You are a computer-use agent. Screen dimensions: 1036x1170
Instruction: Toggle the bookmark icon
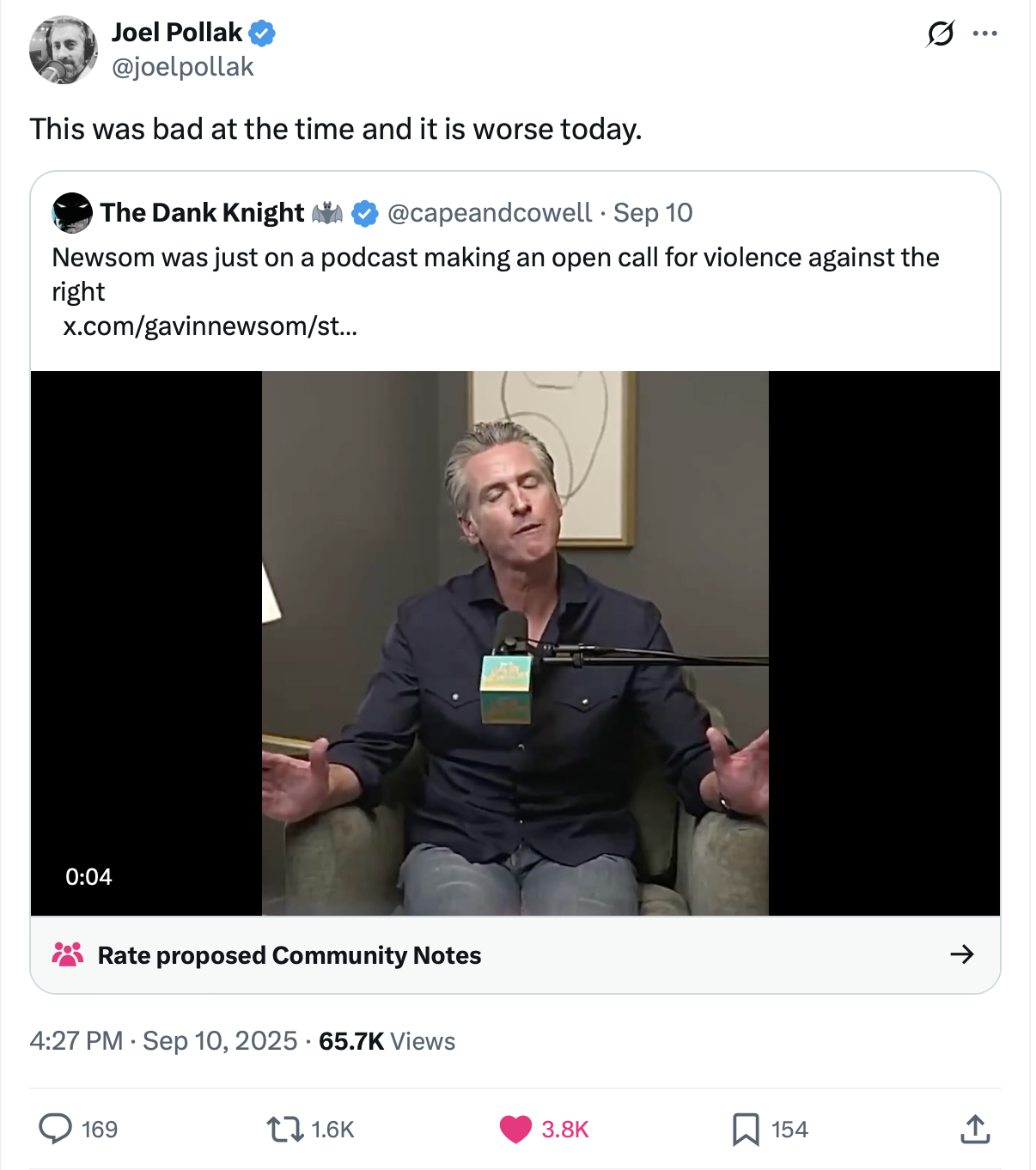click(x=745, y=1129)
